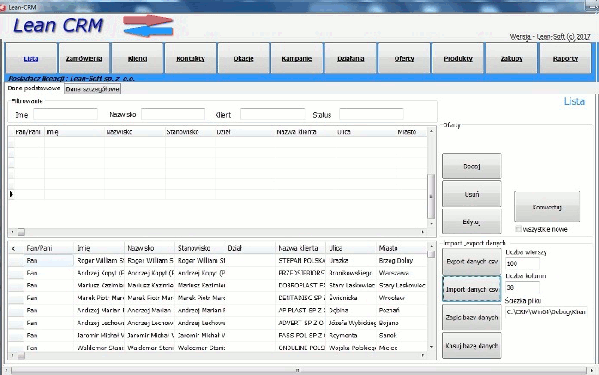Open the Okazje module
599x375 pixels.
click(x=243, y=58)
